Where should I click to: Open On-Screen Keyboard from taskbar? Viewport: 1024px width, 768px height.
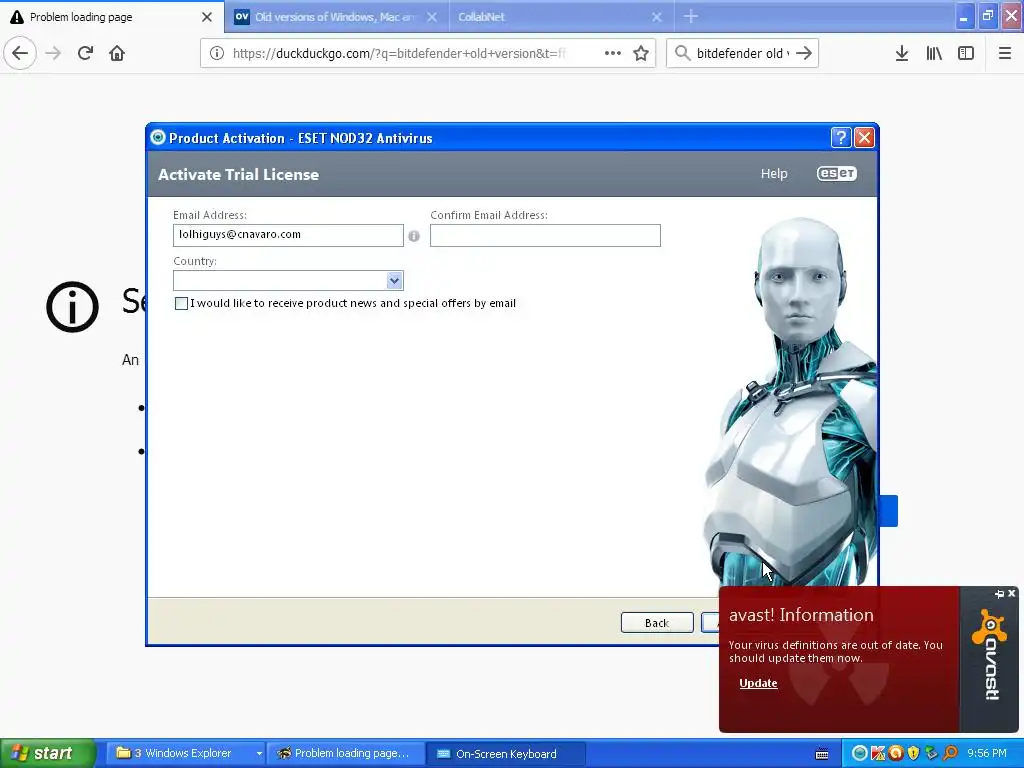click(x=506, y=754)
